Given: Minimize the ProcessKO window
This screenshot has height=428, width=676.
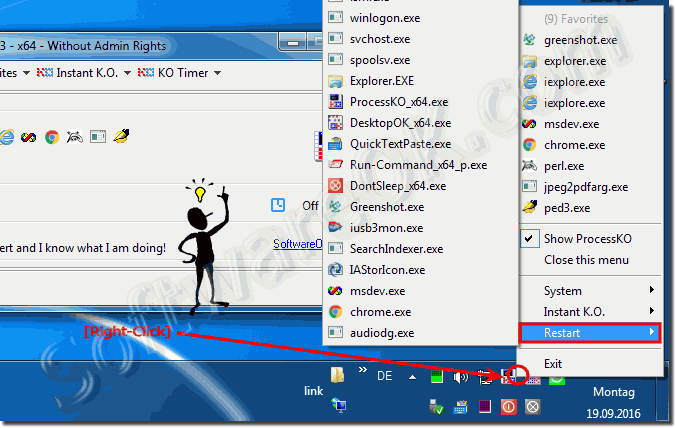Looking at the screenshot, I should 293,43.
